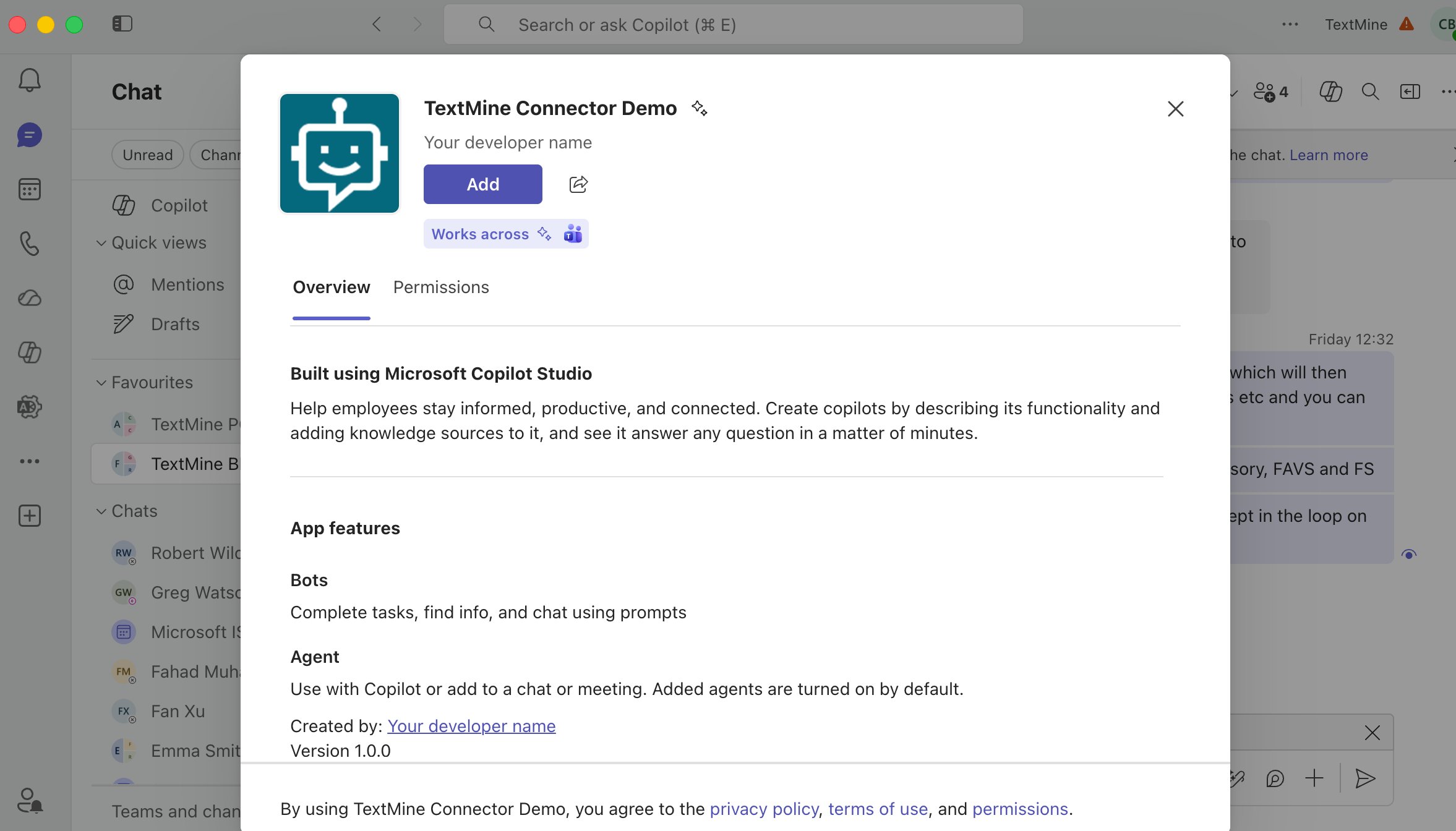Click the TextMine warning triangle icon
This screenshot has width=1456, height=831.
point(1407,24)
